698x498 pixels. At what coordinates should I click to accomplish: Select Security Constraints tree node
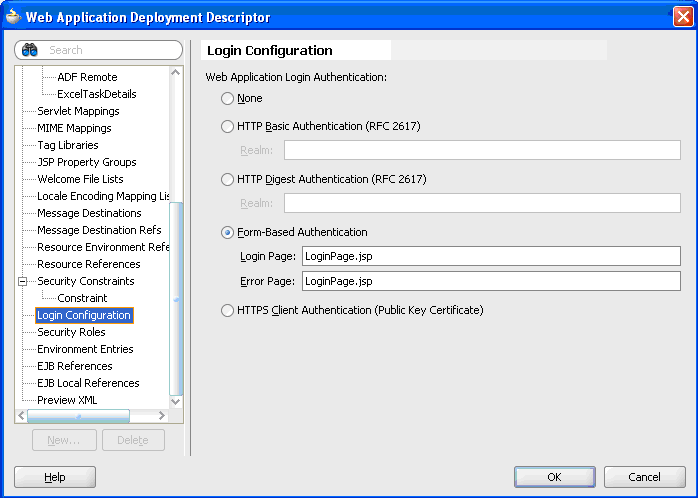85,281
